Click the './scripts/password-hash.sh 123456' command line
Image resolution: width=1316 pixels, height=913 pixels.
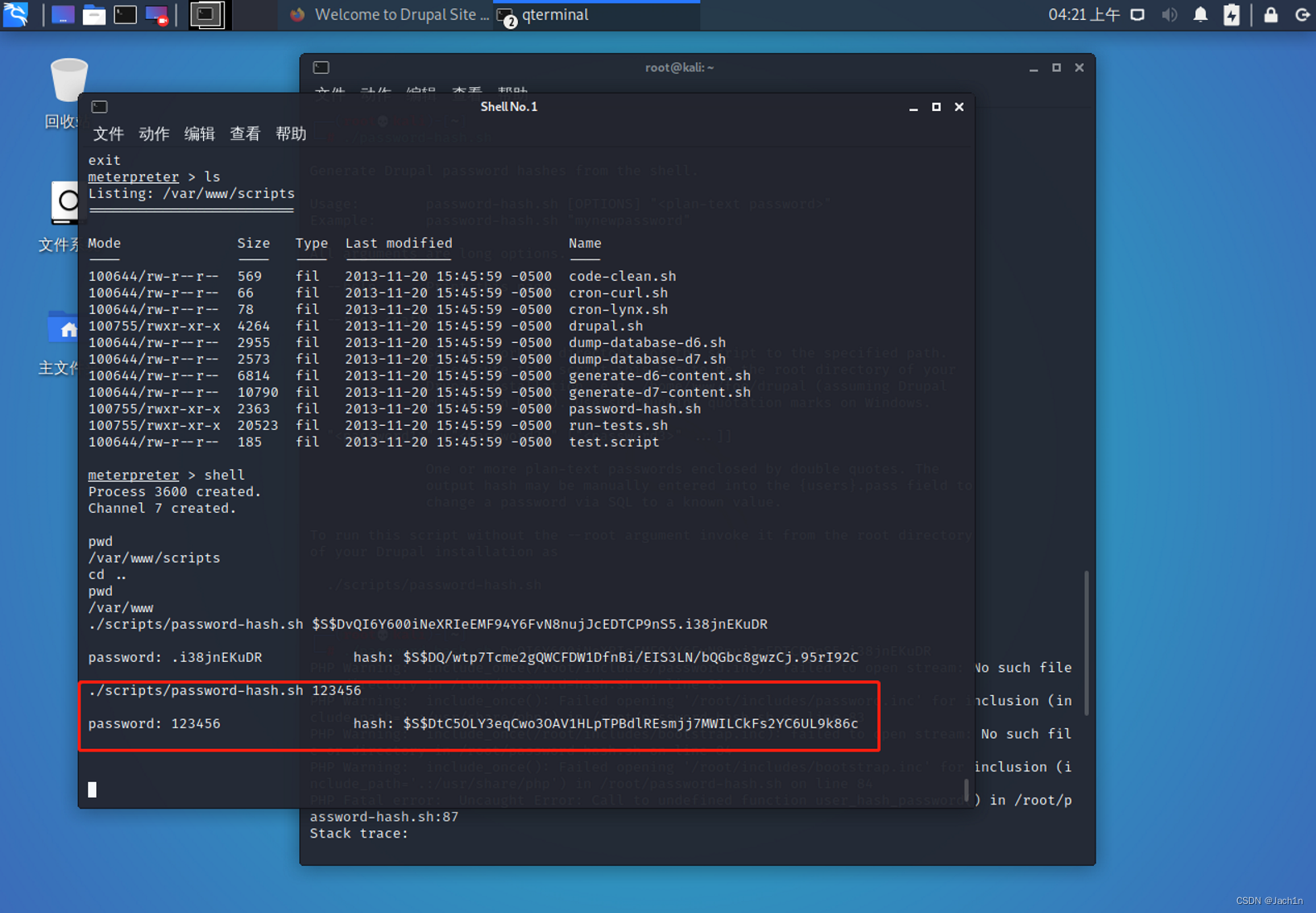pos(225,690)
